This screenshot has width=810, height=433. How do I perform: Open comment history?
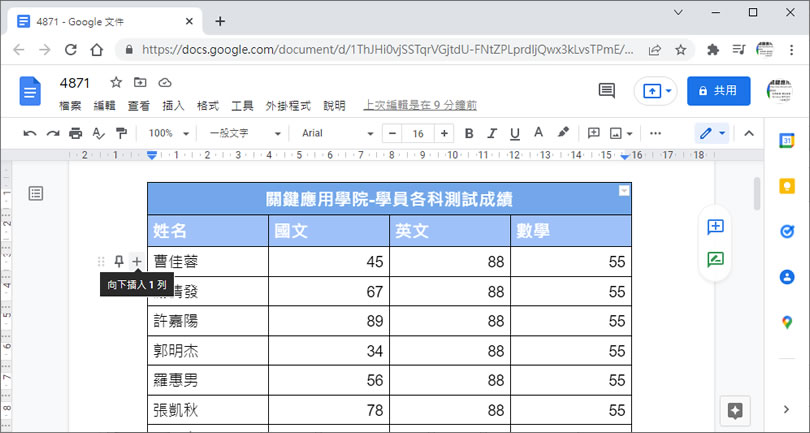pos(606,90)
